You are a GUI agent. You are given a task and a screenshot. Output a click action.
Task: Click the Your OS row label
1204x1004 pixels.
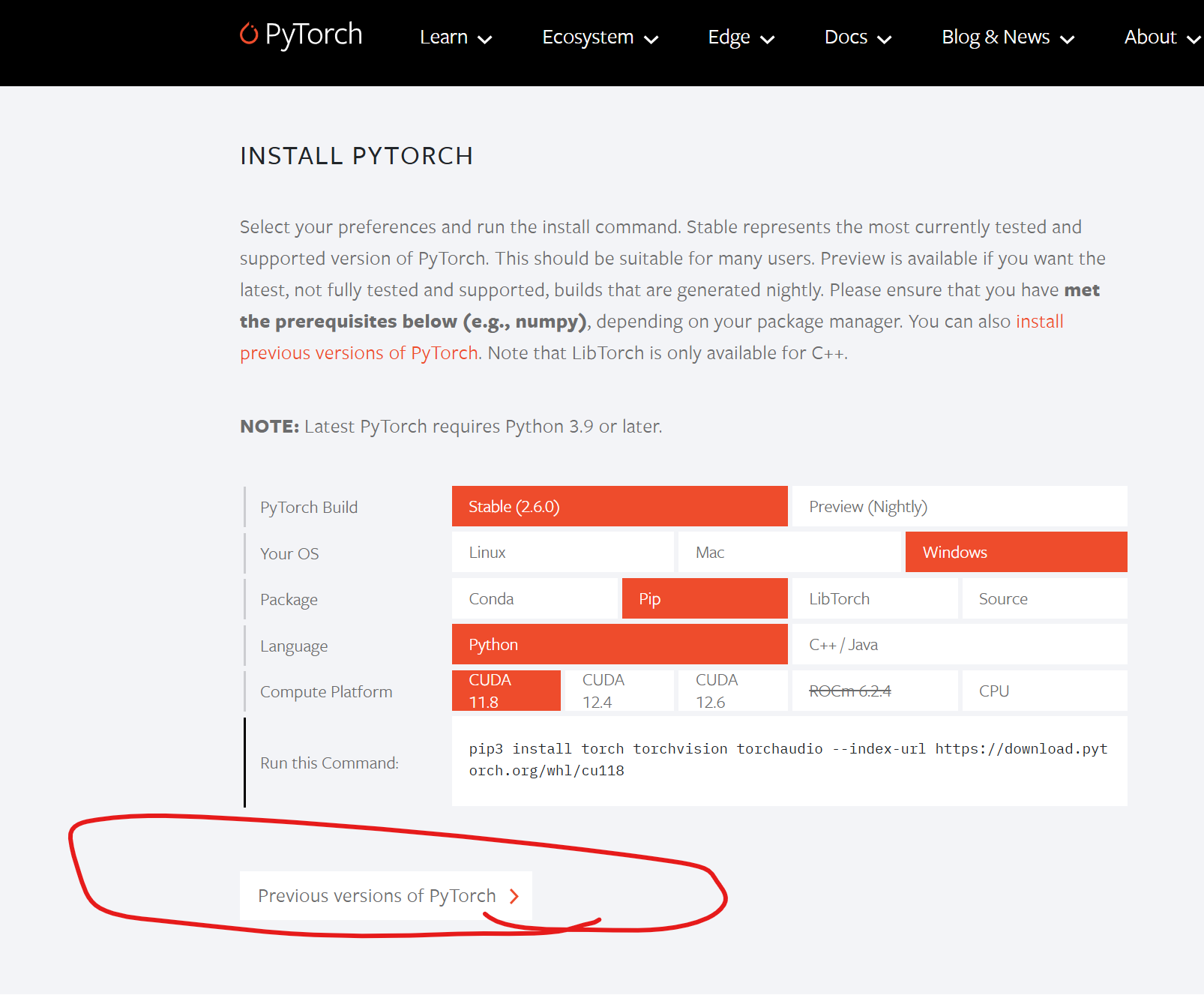289,553
